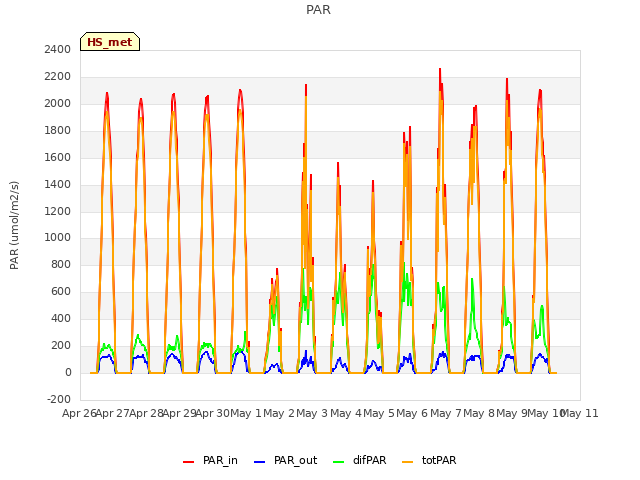This screenshot has height=480, width=640.
Task: Click the low PAR peak below 800
Action: pyautogui.click(x=277, y=269)
